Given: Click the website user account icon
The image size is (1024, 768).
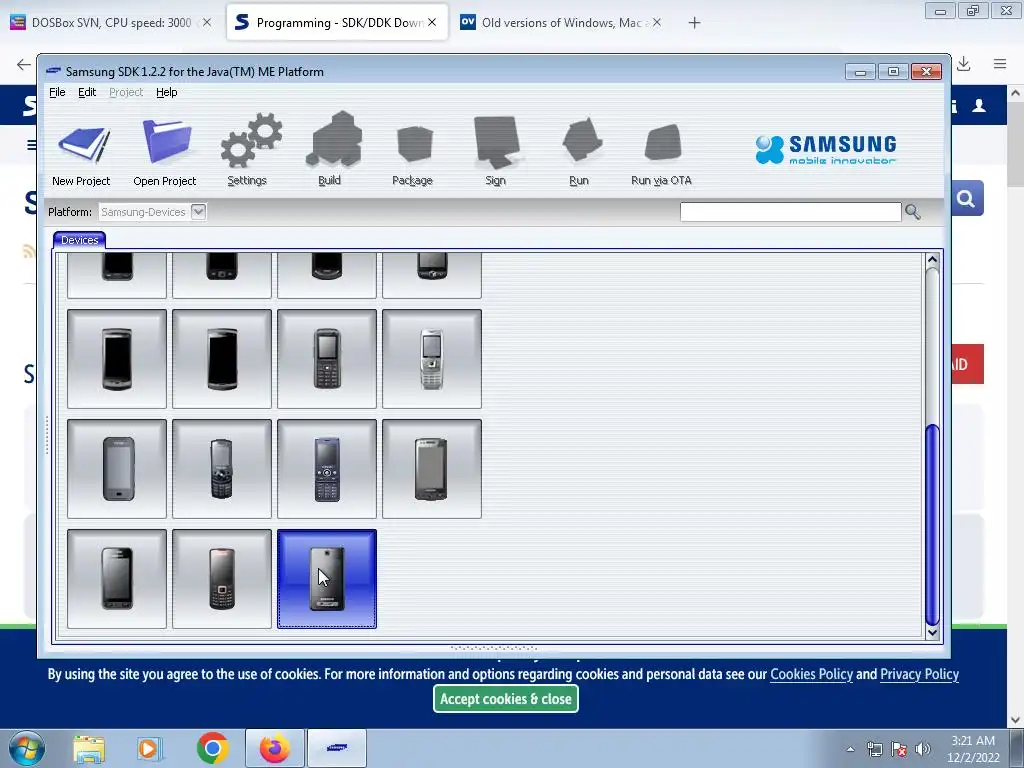Looking at the screenshot, I should coord(978,105).
